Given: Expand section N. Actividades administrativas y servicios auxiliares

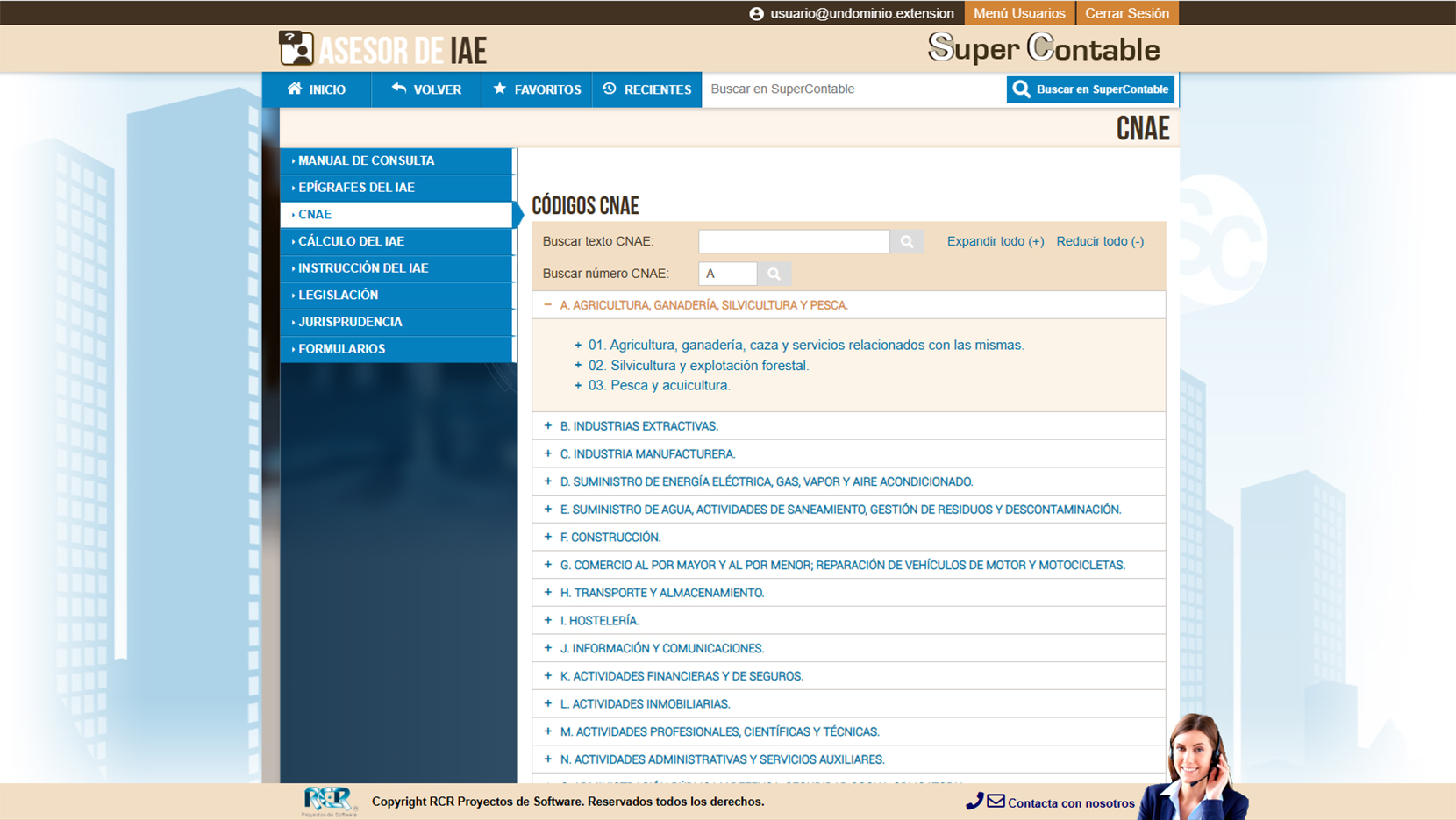Looking at the screenshot, I should coord(548,759).
